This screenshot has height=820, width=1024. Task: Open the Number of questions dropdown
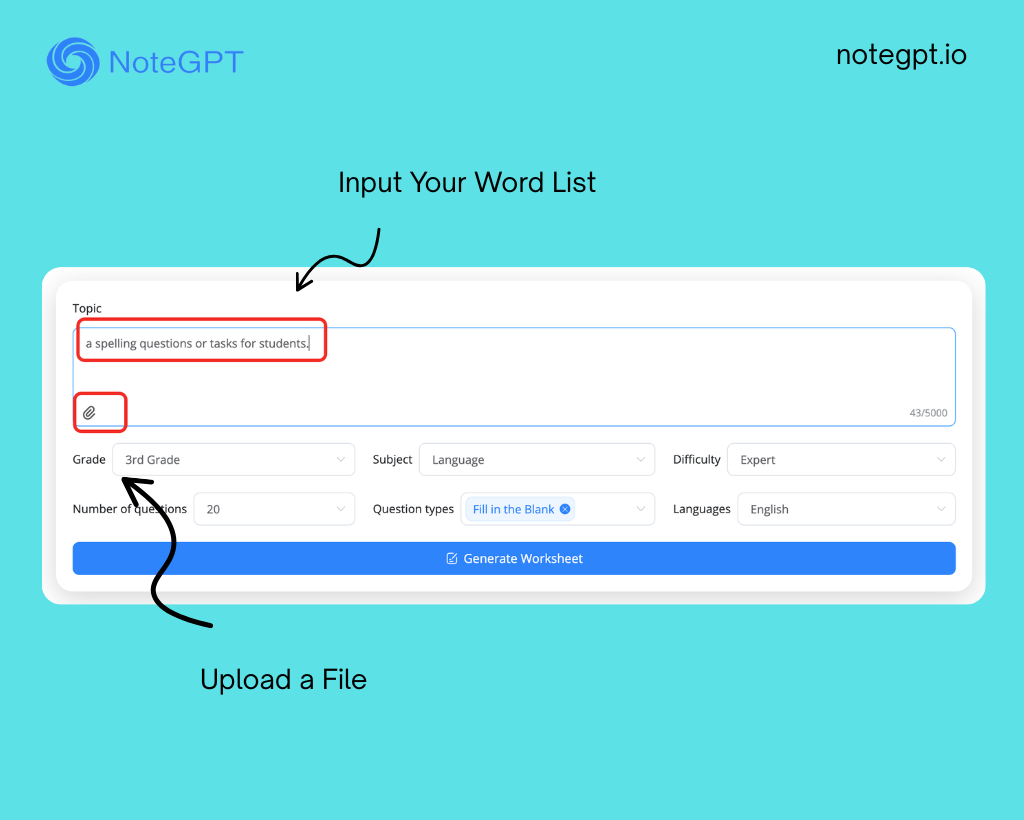[274, 509]
